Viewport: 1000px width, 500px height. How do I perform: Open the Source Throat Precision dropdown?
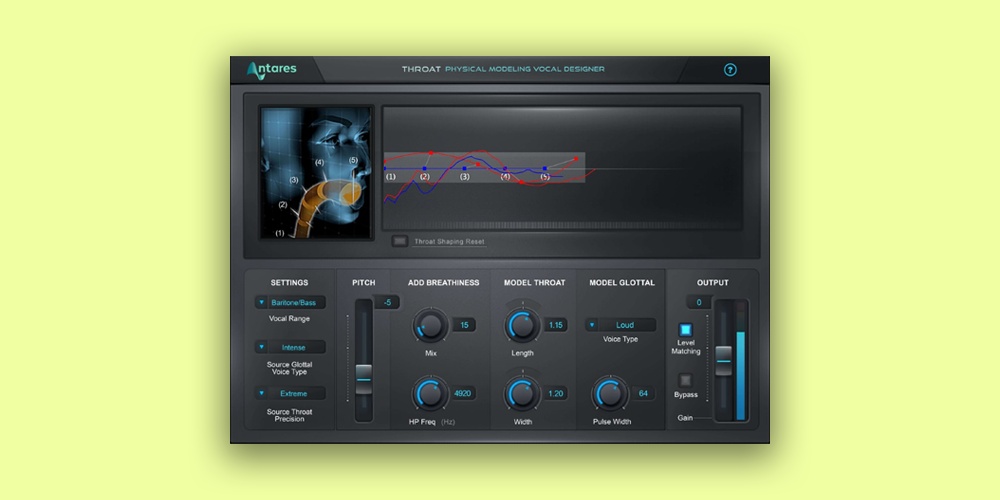[x=289, y=394]
